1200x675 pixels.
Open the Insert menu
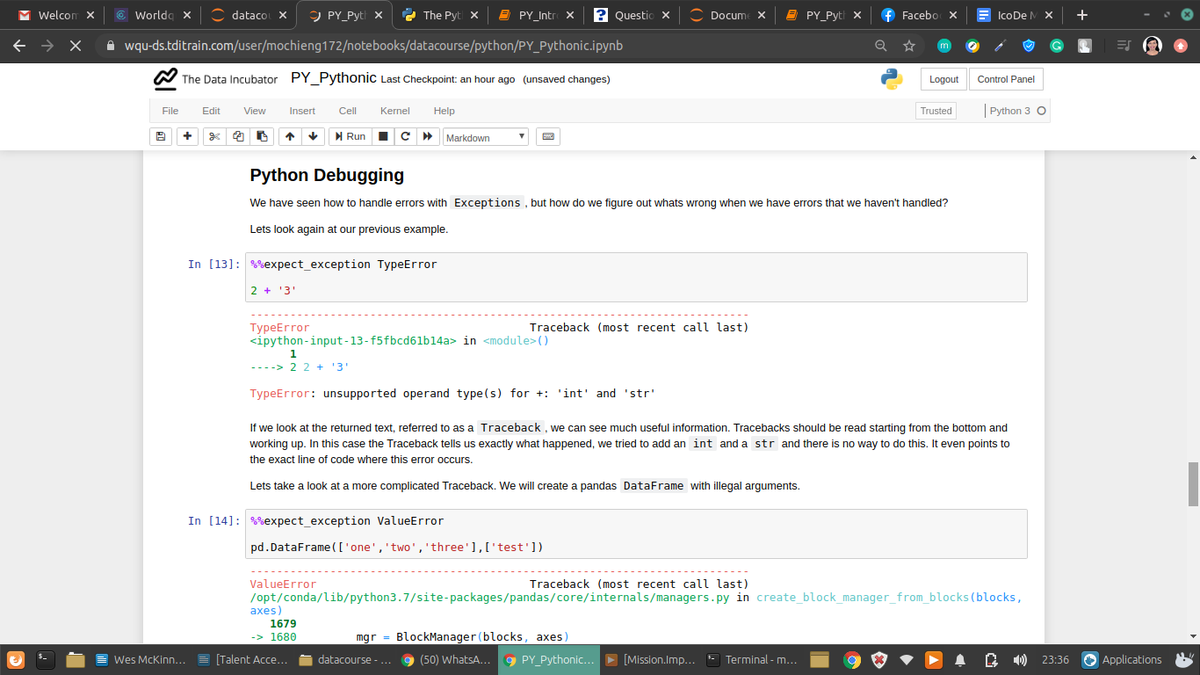click(302, 111)
